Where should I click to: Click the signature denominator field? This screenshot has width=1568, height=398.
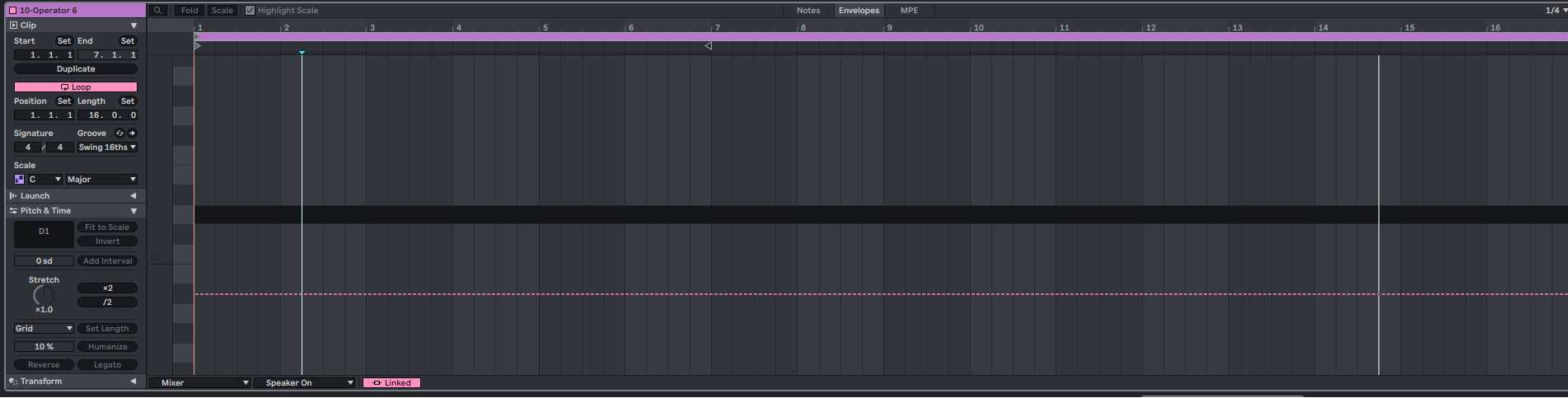pos(59,147)
